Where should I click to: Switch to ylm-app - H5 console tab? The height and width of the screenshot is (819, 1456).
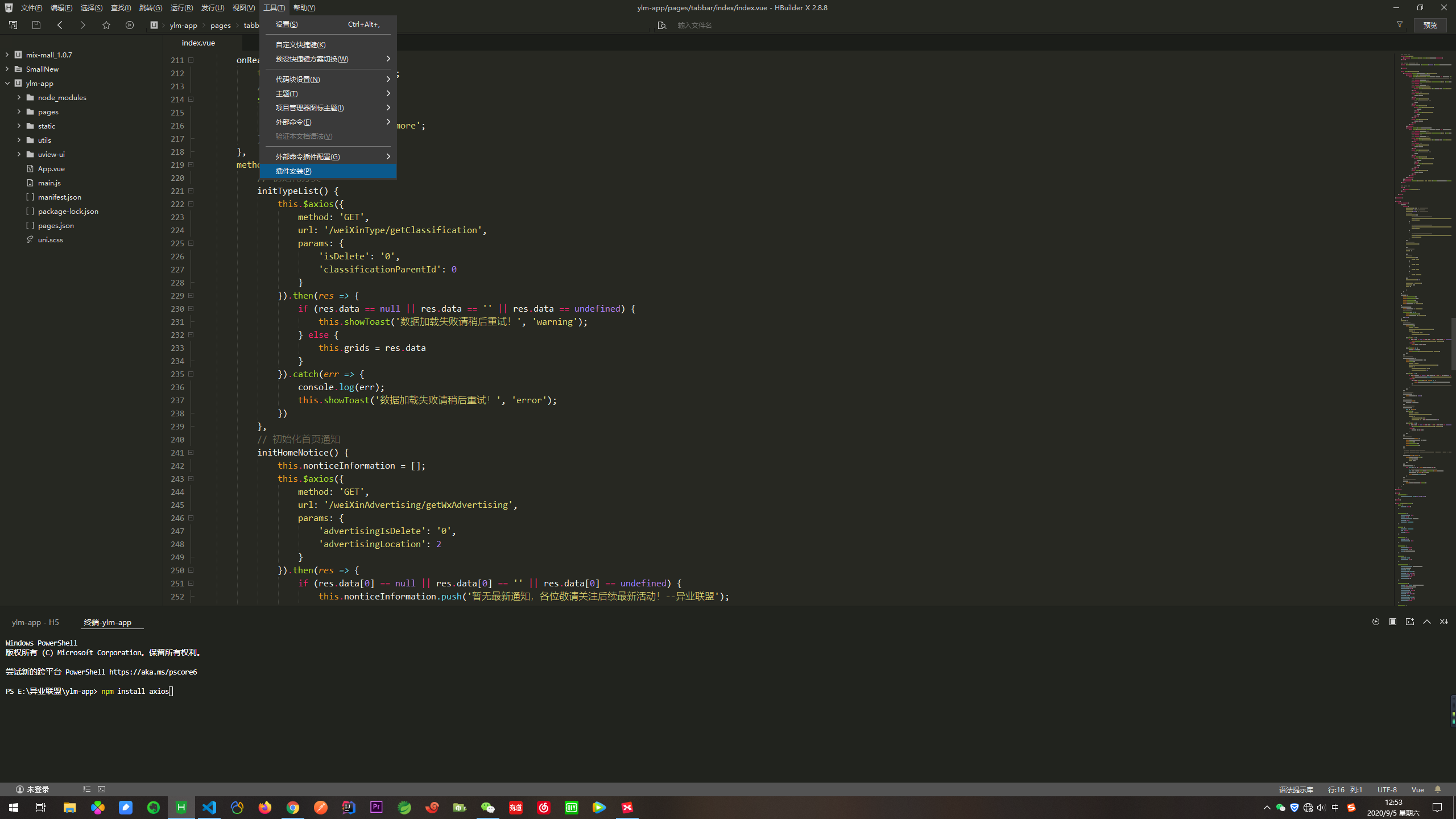(x=35, y=622)
